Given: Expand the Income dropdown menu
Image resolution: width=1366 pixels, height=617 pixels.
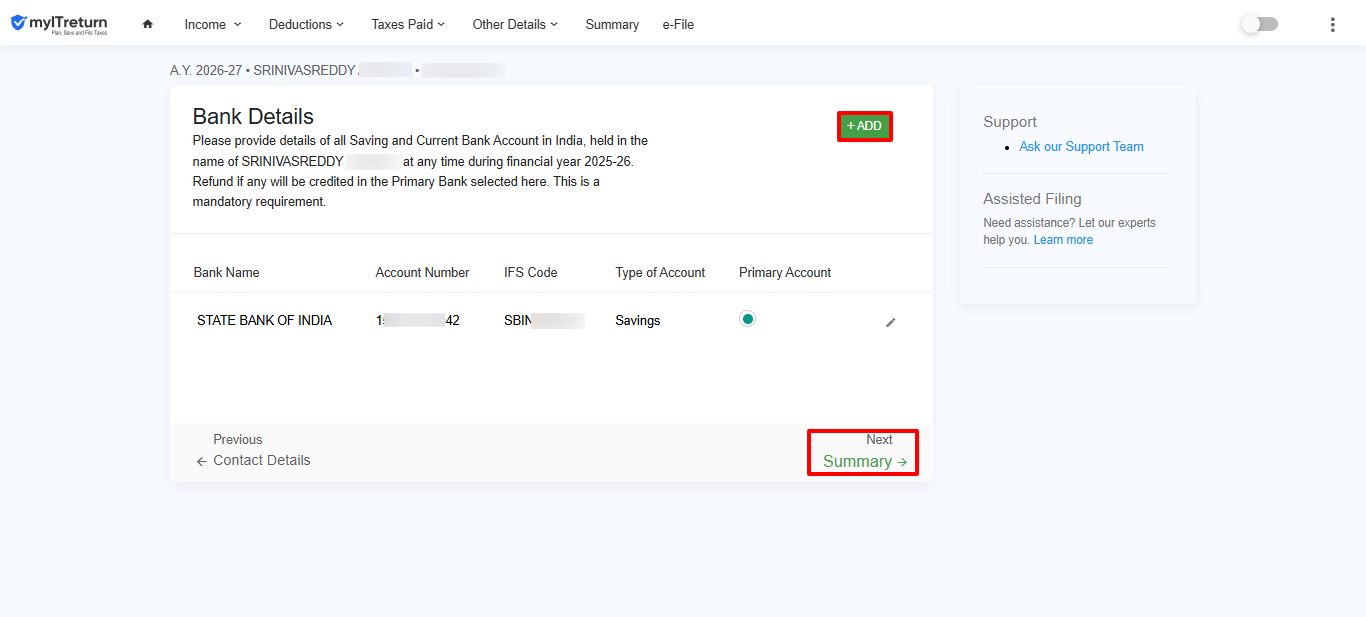Looking at the screenshot, I should [213, 24].
